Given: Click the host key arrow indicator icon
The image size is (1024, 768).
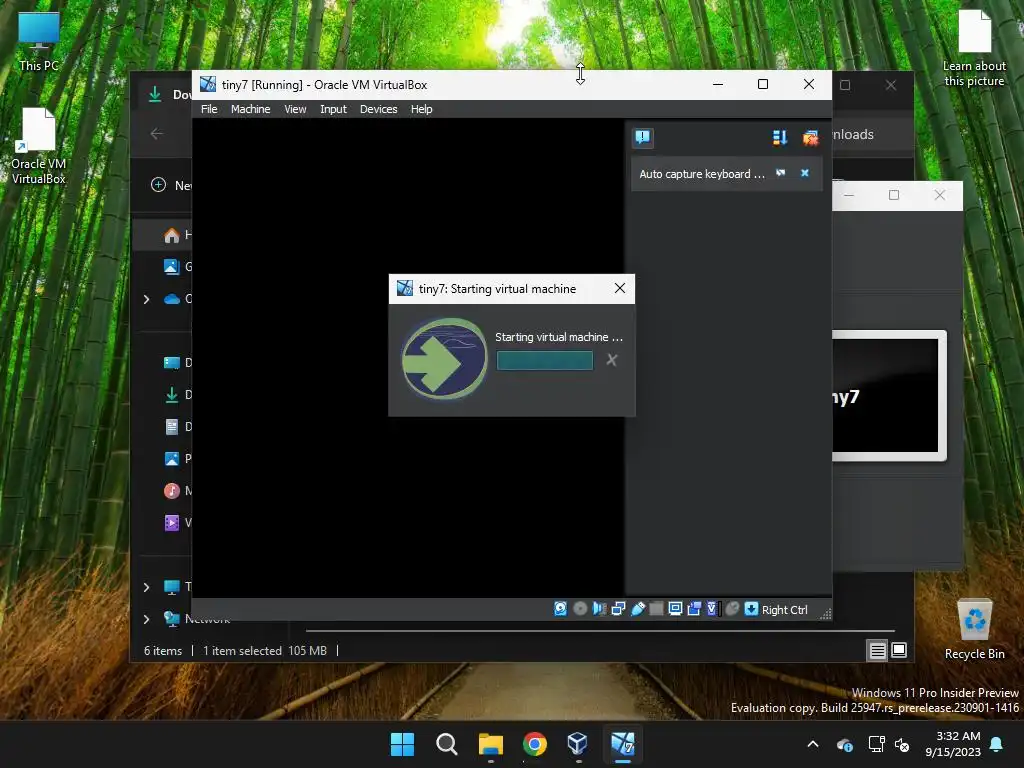Looking at the screenshot, I should 751,609.
